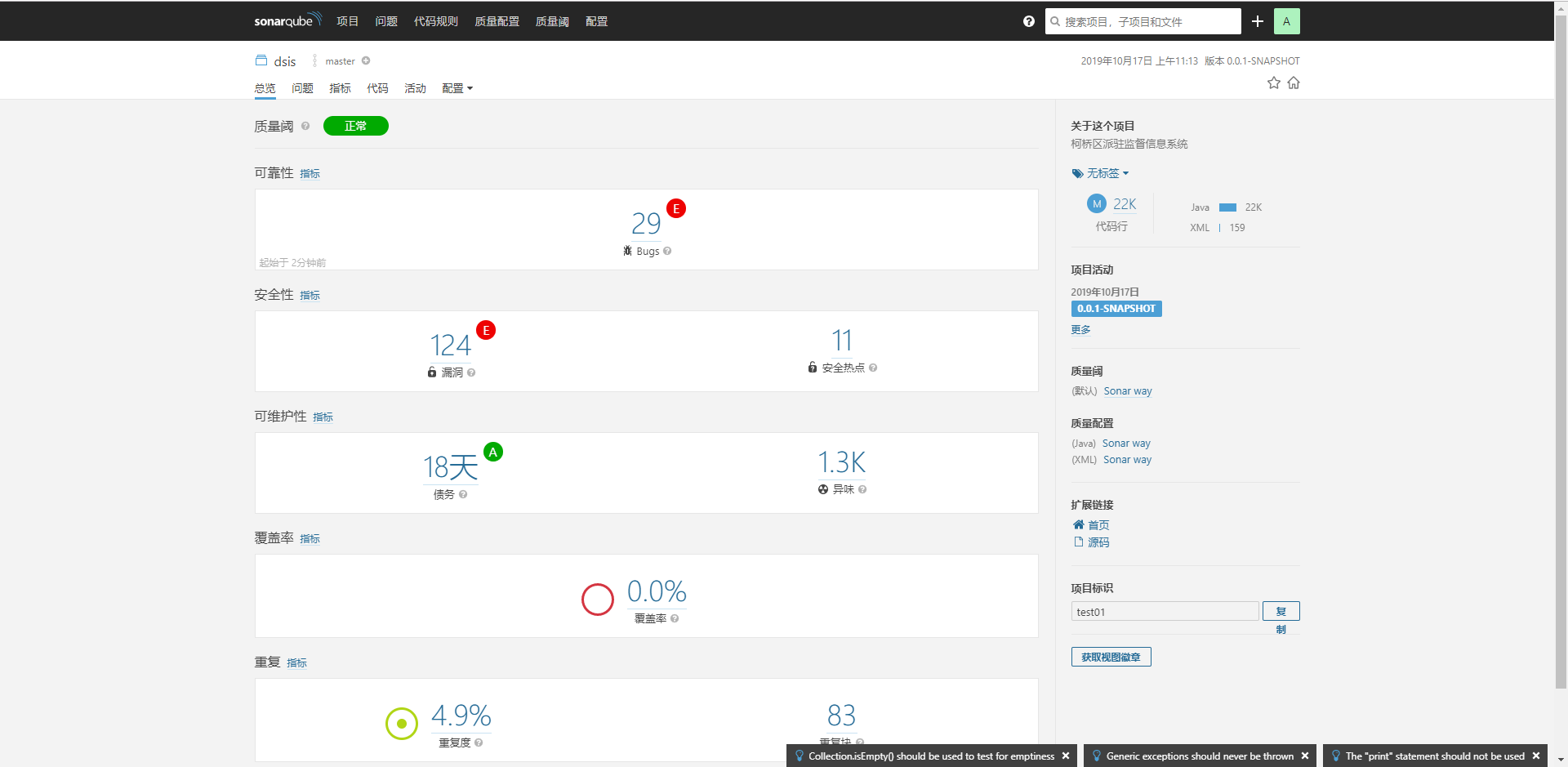Focus the search projects and files field
The image size is (1568, 767).
coord(1143,21)
